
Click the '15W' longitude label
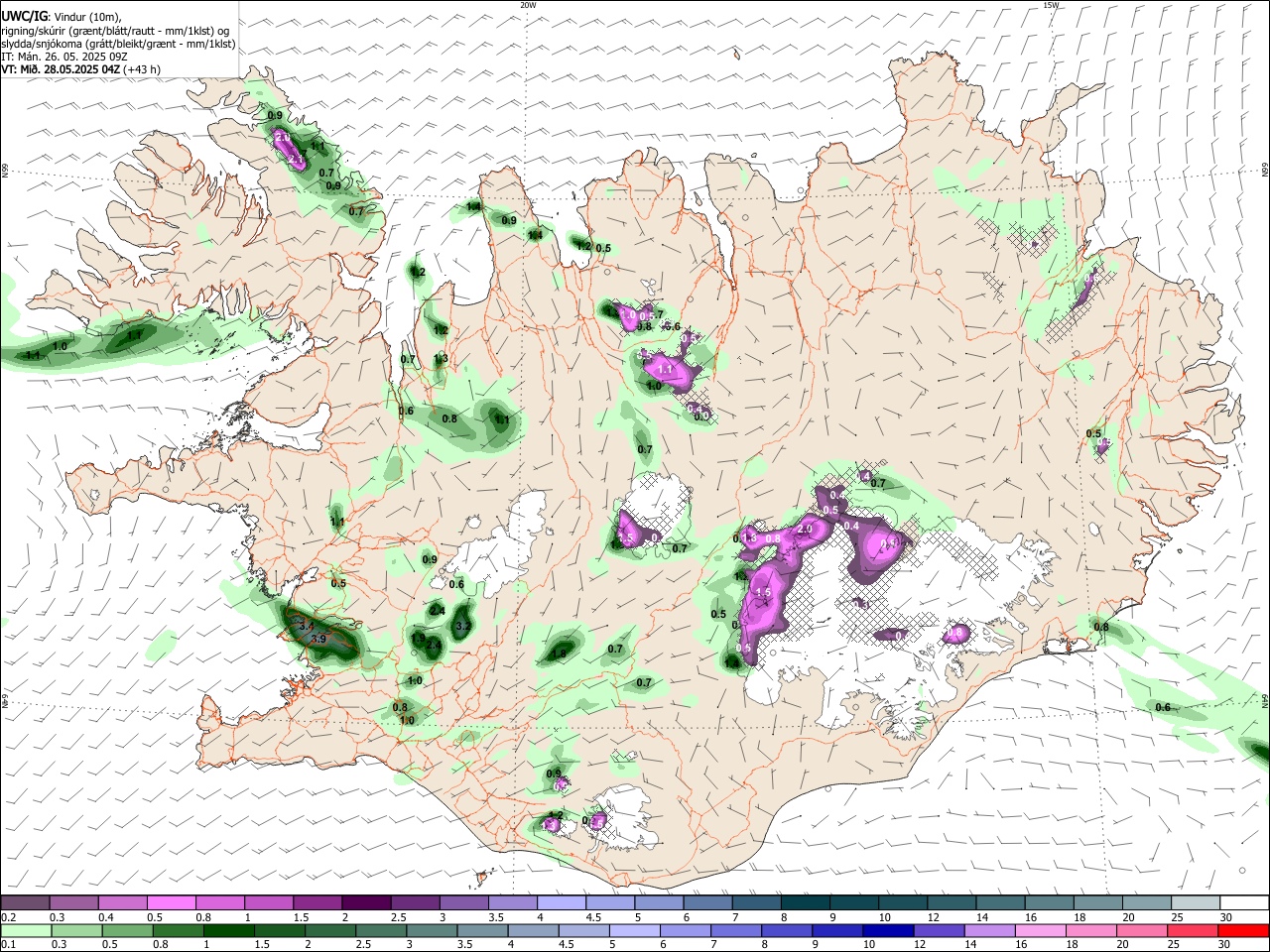[1051, 5]
